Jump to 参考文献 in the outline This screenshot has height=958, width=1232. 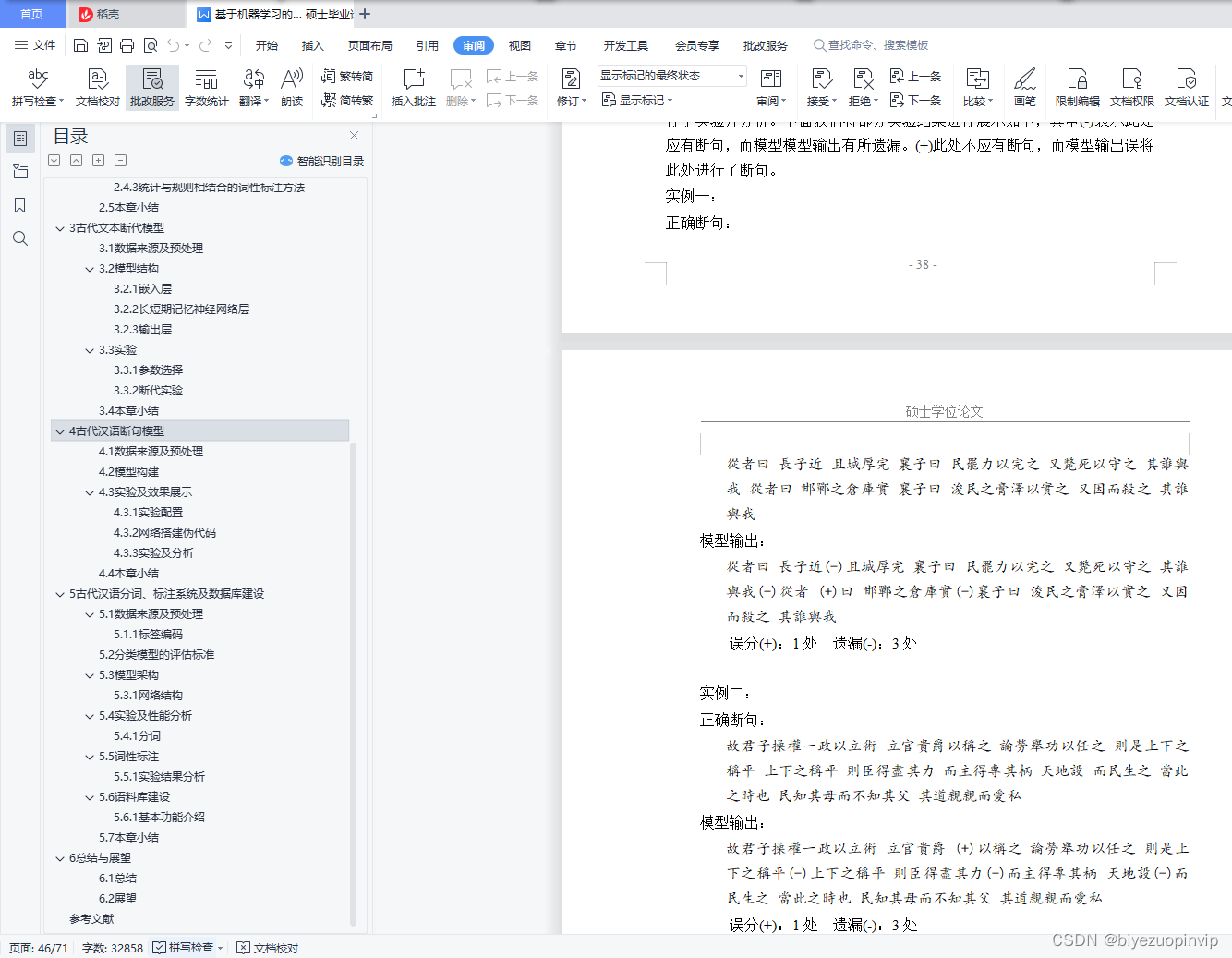click(91, 919)
